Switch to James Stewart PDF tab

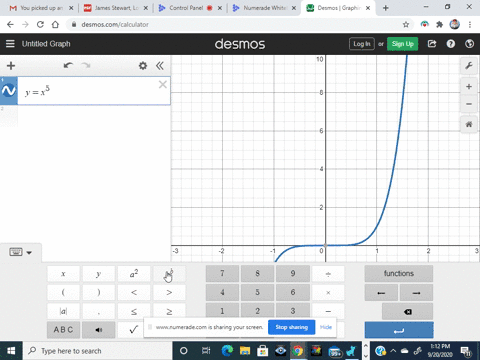[116, 8]
